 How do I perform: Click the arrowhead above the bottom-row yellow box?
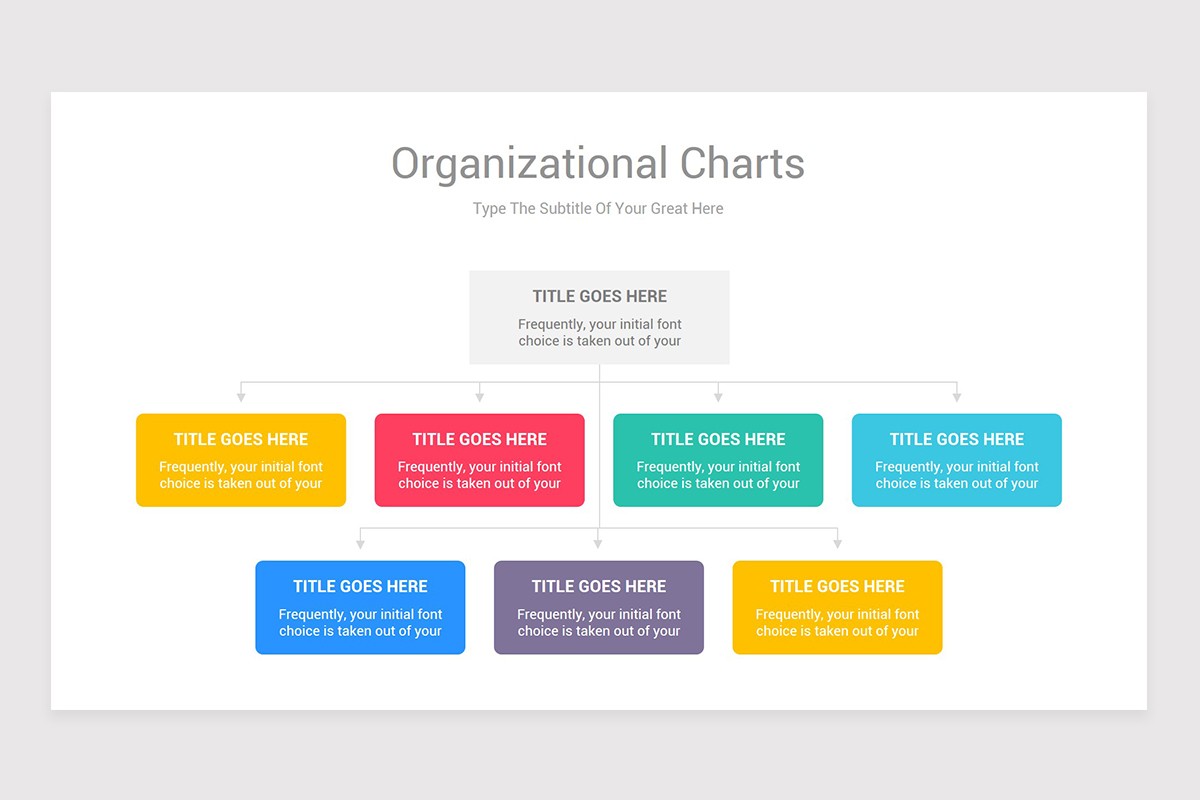pyautogui.click(x=837, y=544)
